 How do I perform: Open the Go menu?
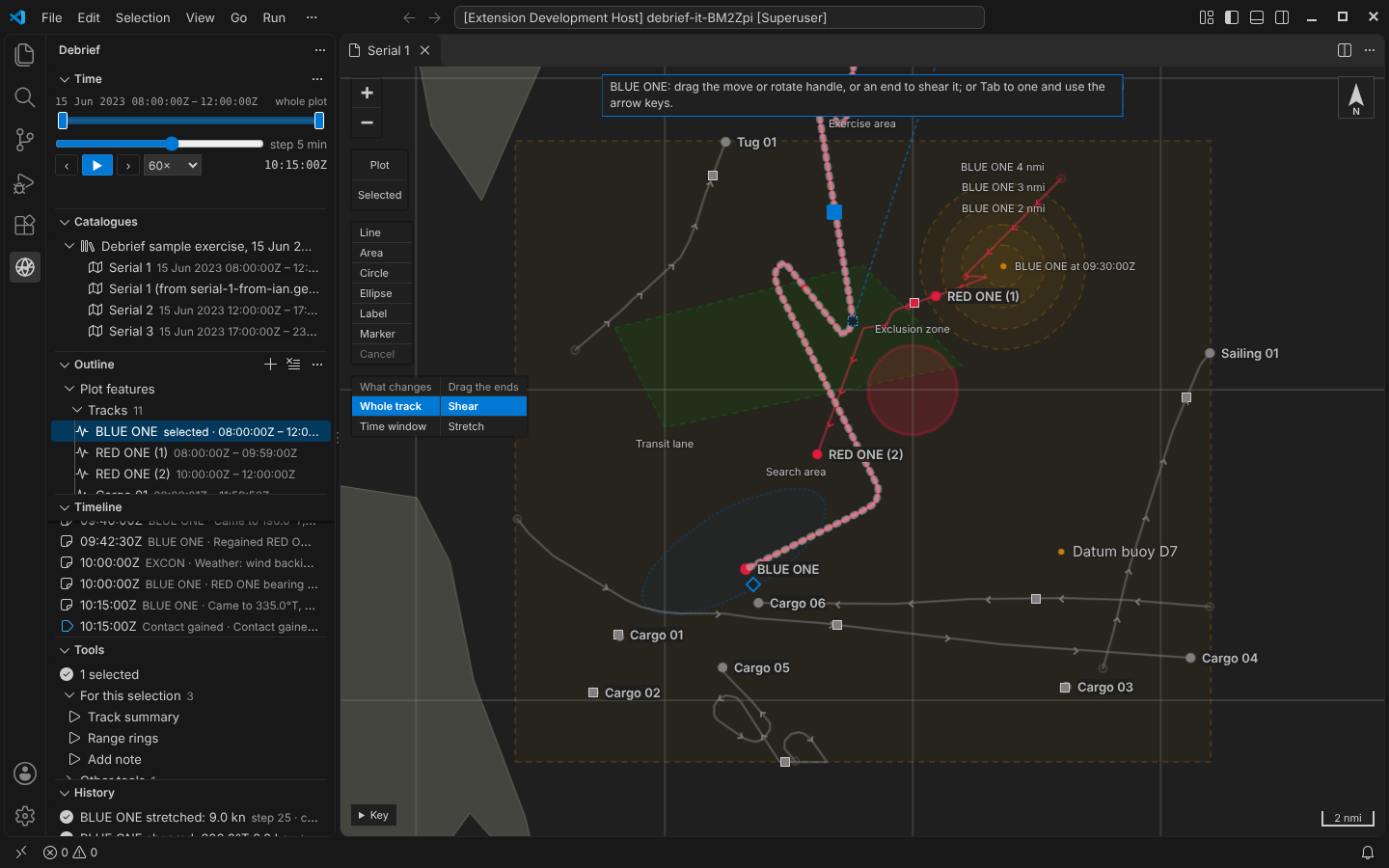click(239, 17)
